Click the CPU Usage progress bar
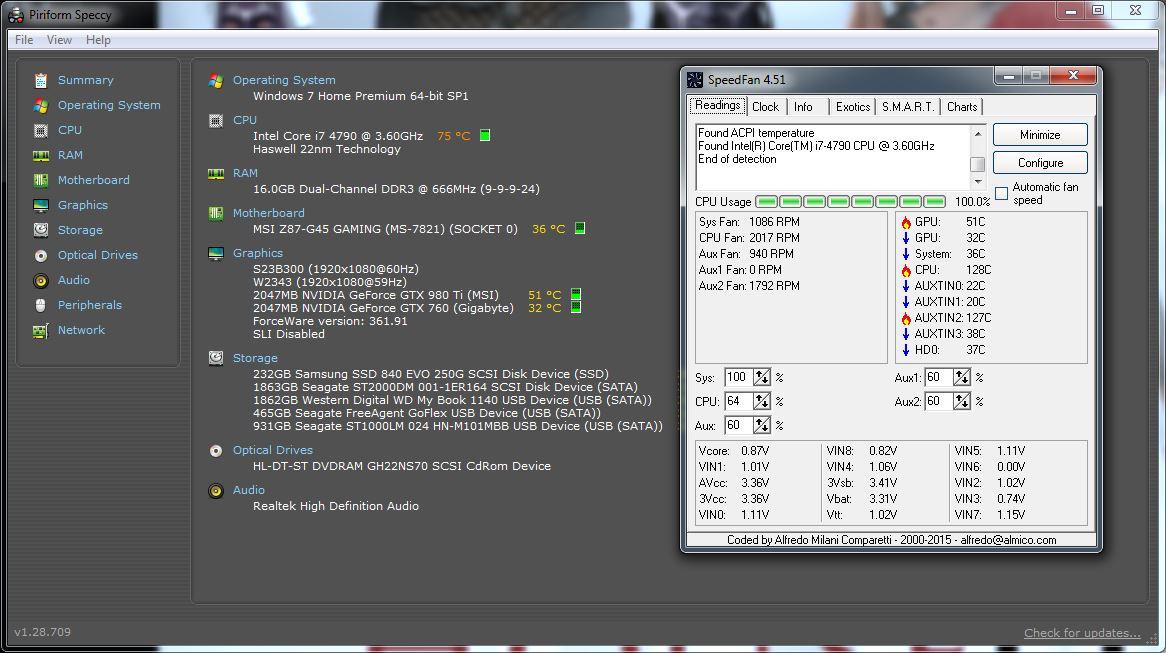The height and width of the screenshot is (653, 1166). [851, 202]
